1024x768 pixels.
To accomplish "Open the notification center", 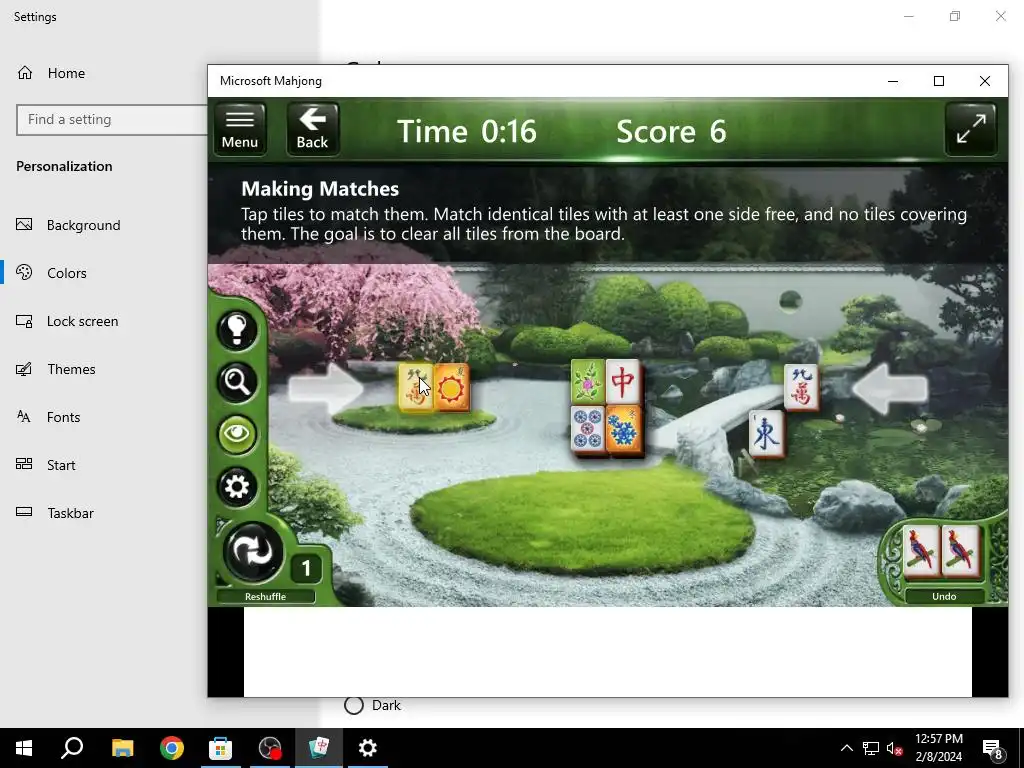I will [993, 748].
